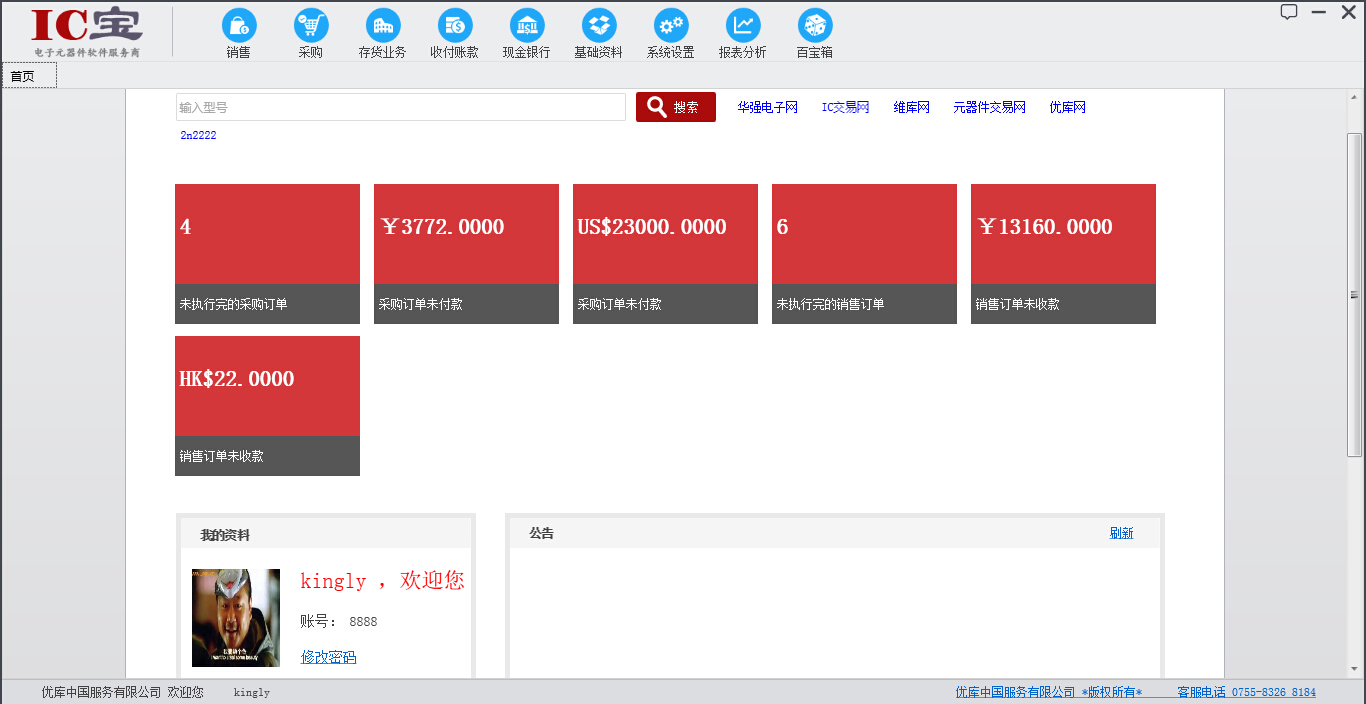1366x704 pixels.
Task: Open the 未执行完的销售订单 tile showing 6
Action: pyautogui.click(x=864, y=254)
